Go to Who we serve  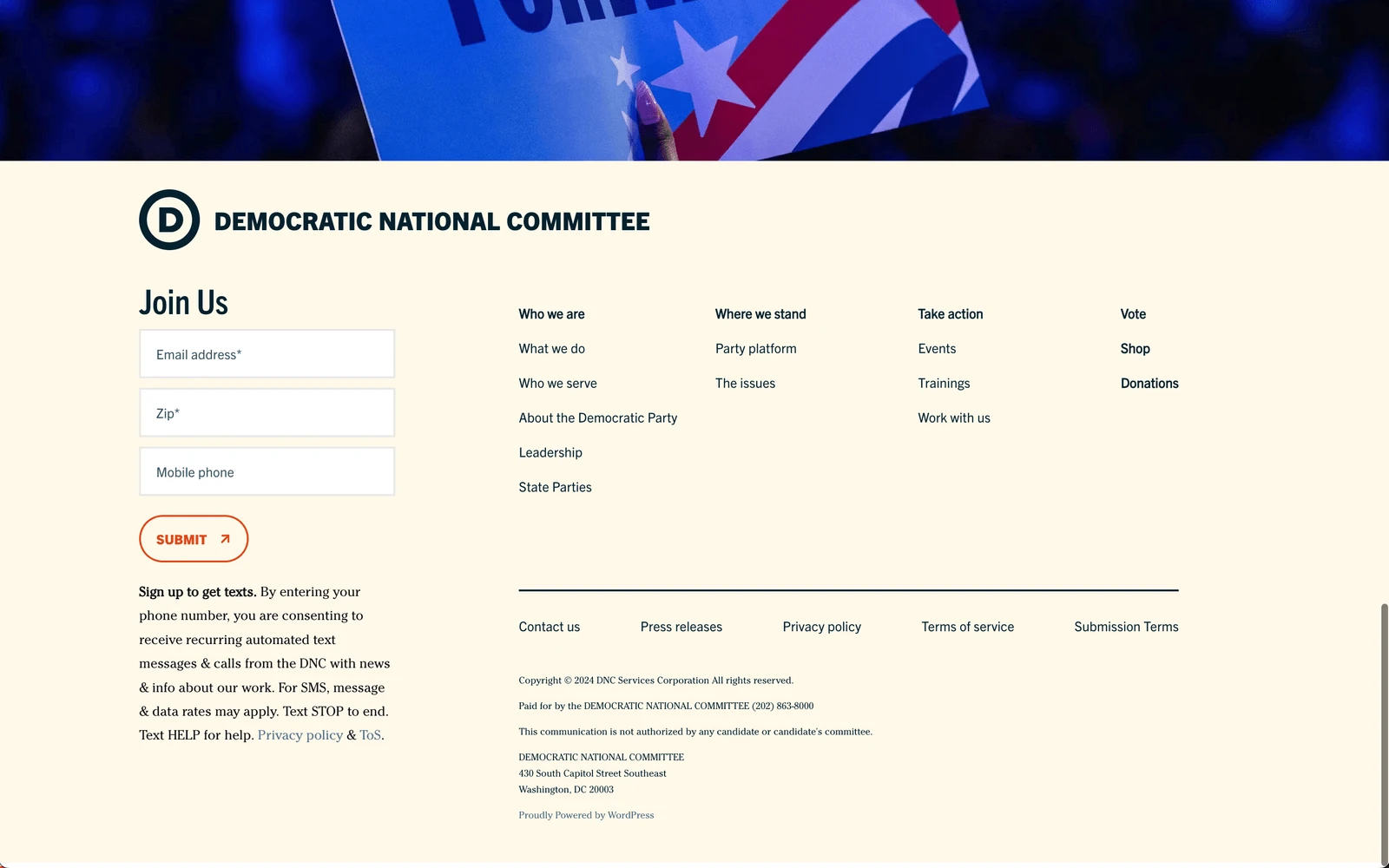558,384
